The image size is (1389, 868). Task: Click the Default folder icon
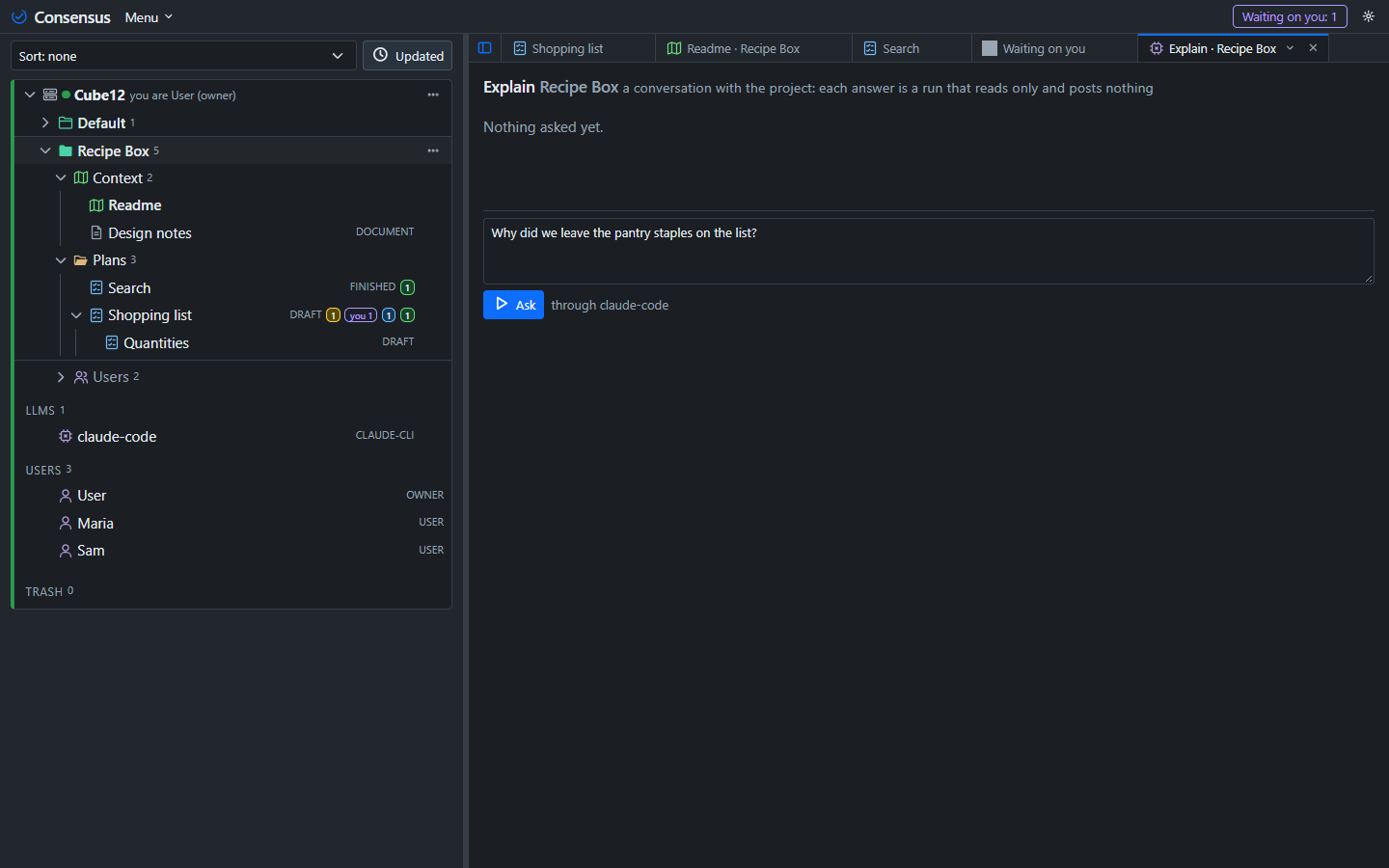coord(66,122)
